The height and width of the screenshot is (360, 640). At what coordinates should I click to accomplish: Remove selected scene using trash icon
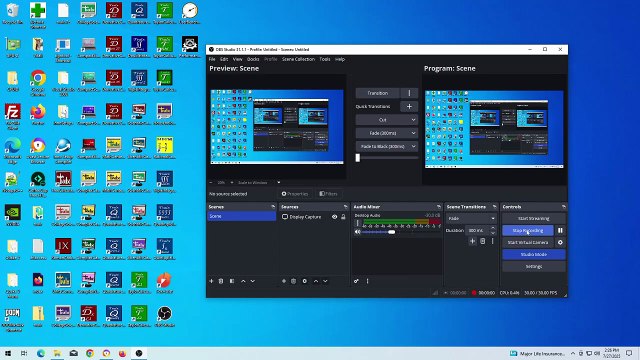coord(221,281)
